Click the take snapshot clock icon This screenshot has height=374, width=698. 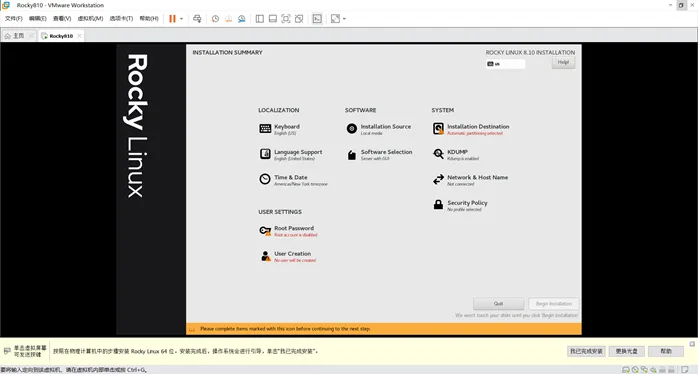(x=215, y=19)
